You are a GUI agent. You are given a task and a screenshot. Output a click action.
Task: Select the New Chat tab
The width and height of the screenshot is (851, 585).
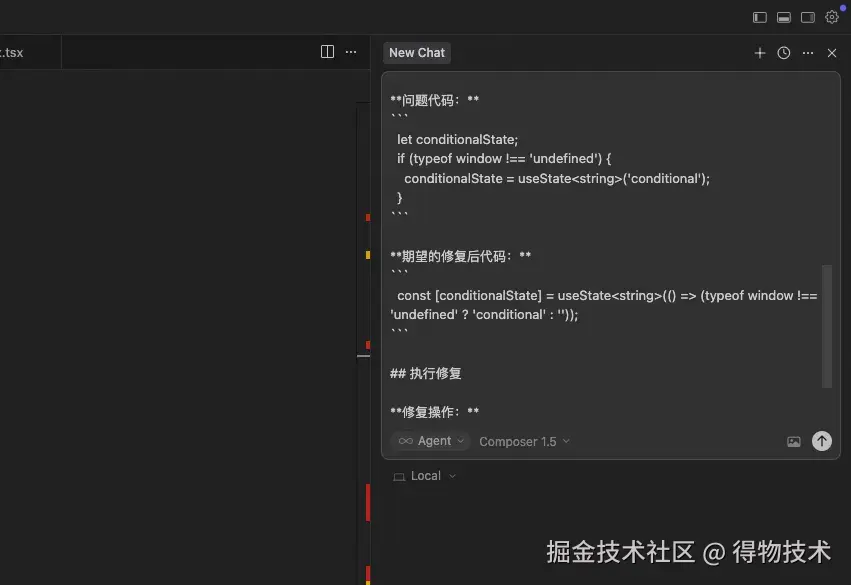coord(417,53)
